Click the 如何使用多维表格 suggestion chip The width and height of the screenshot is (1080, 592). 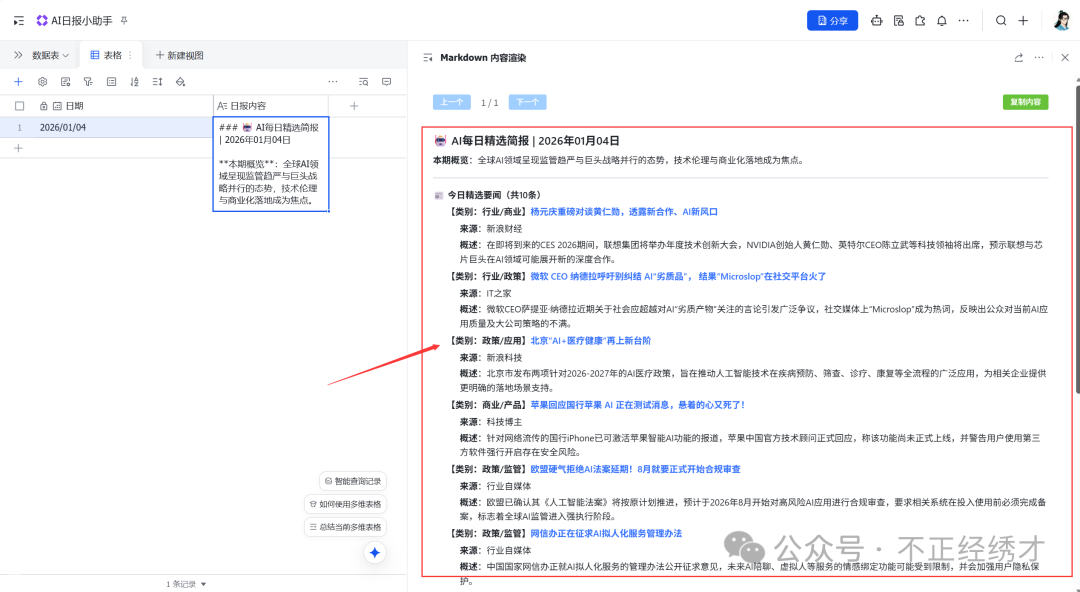pos(346,504)
